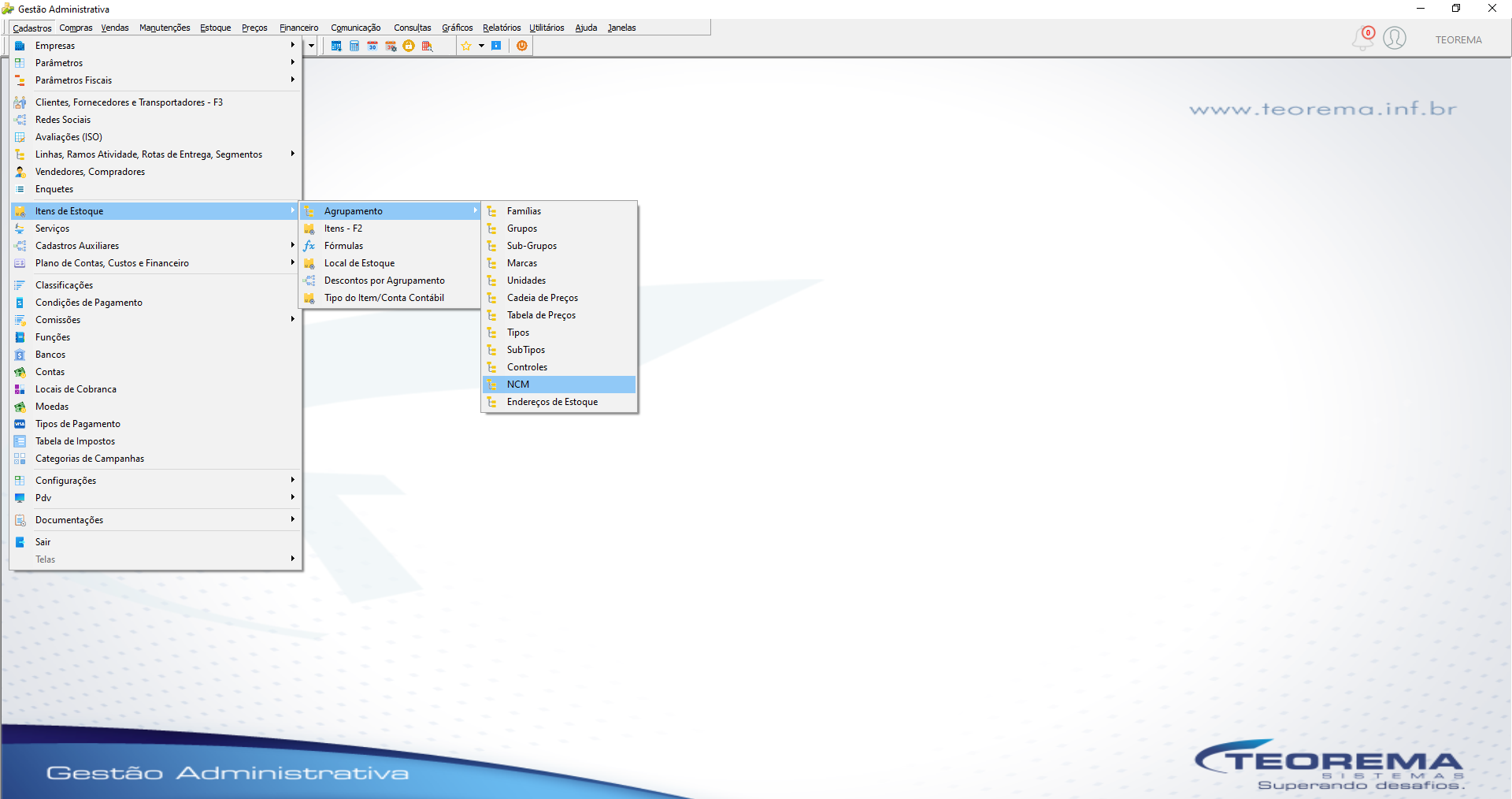
Task: Open Tabela de Impostos
Action: [156, 441]
